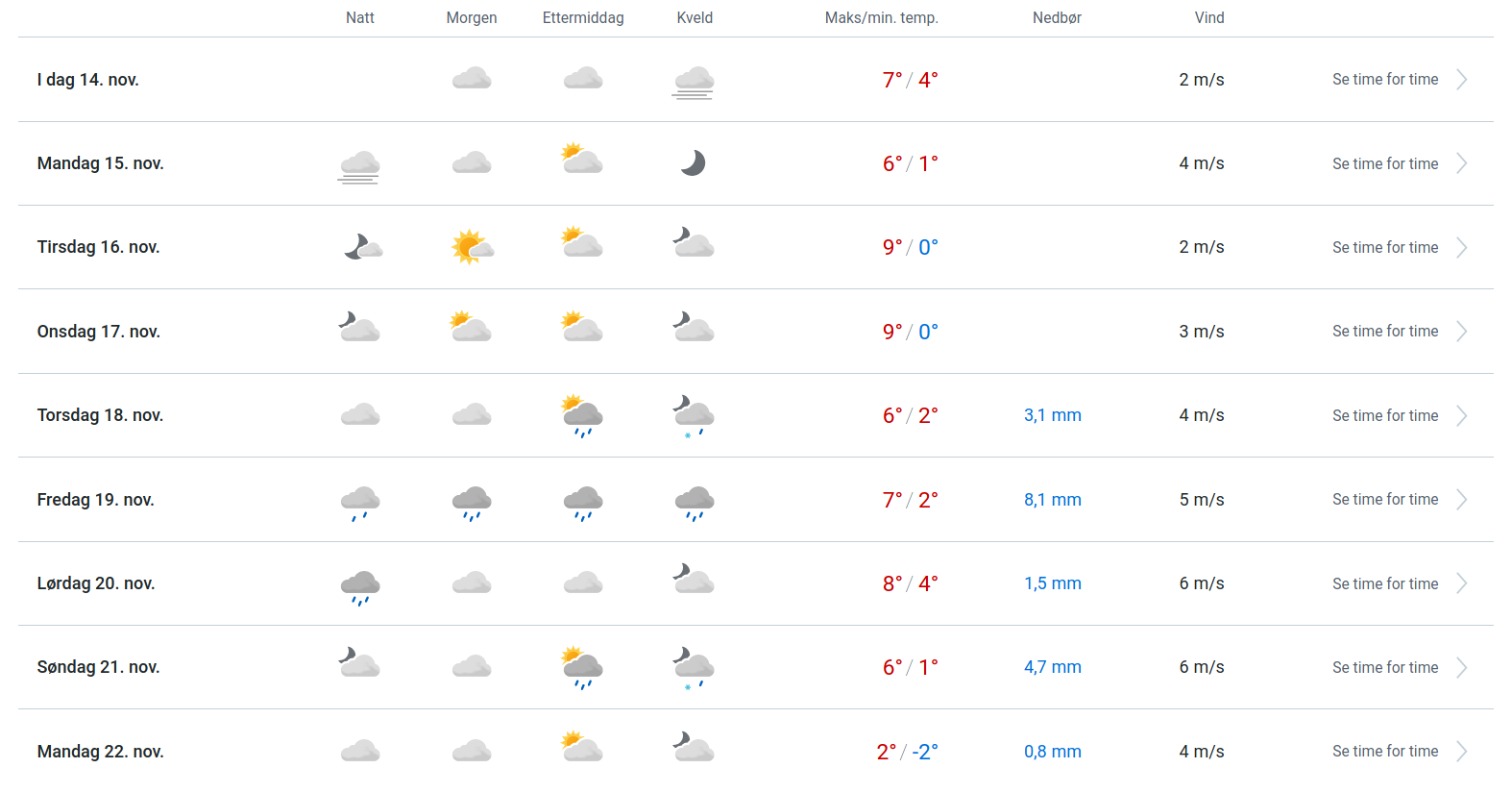Viewport: 1512px width, 793px height.
Task: Open "Se time for time" for Mandag 15. nov.
Action: coord(1384,164)
